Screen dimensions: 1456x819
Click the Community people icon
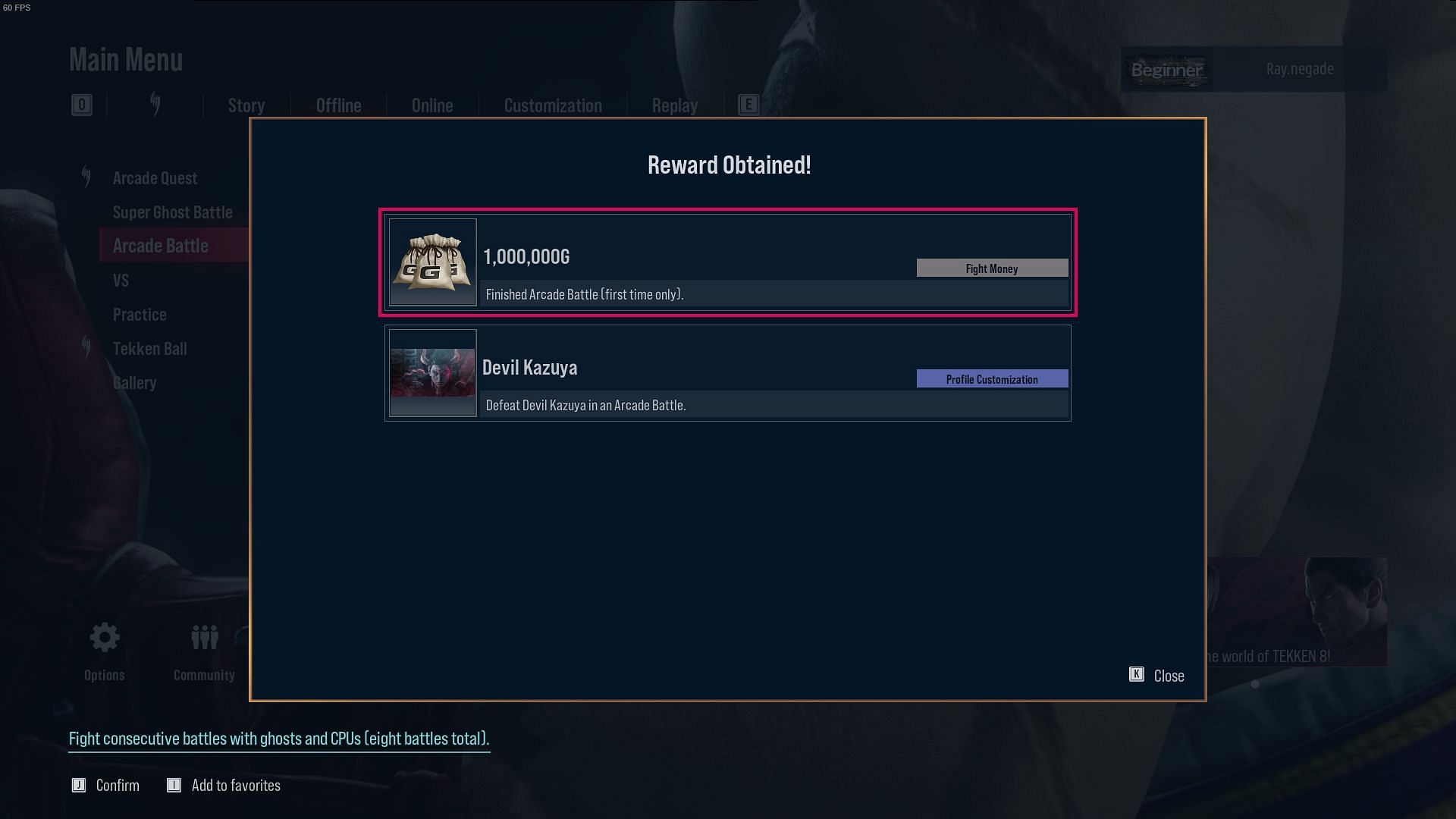[x=204, y=637]
